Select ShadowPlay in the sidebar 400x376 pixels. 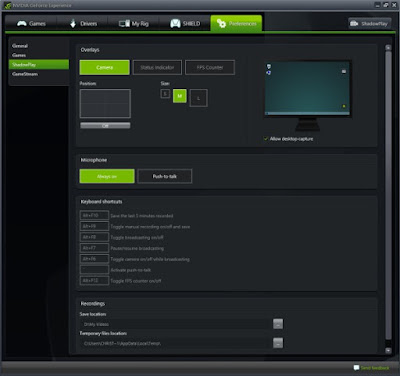point(39,64)
